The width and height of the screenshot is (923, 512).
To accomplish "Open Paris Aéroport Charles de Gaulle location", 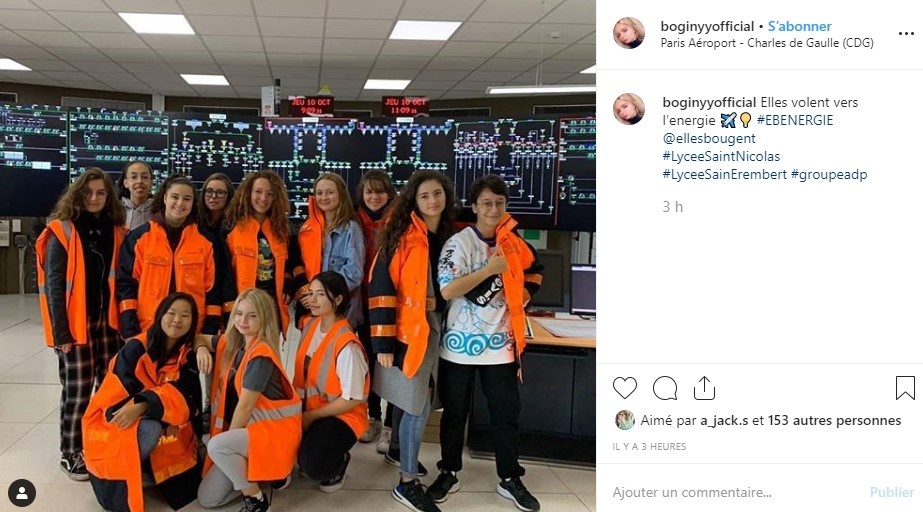I will [x=767, y=43].
